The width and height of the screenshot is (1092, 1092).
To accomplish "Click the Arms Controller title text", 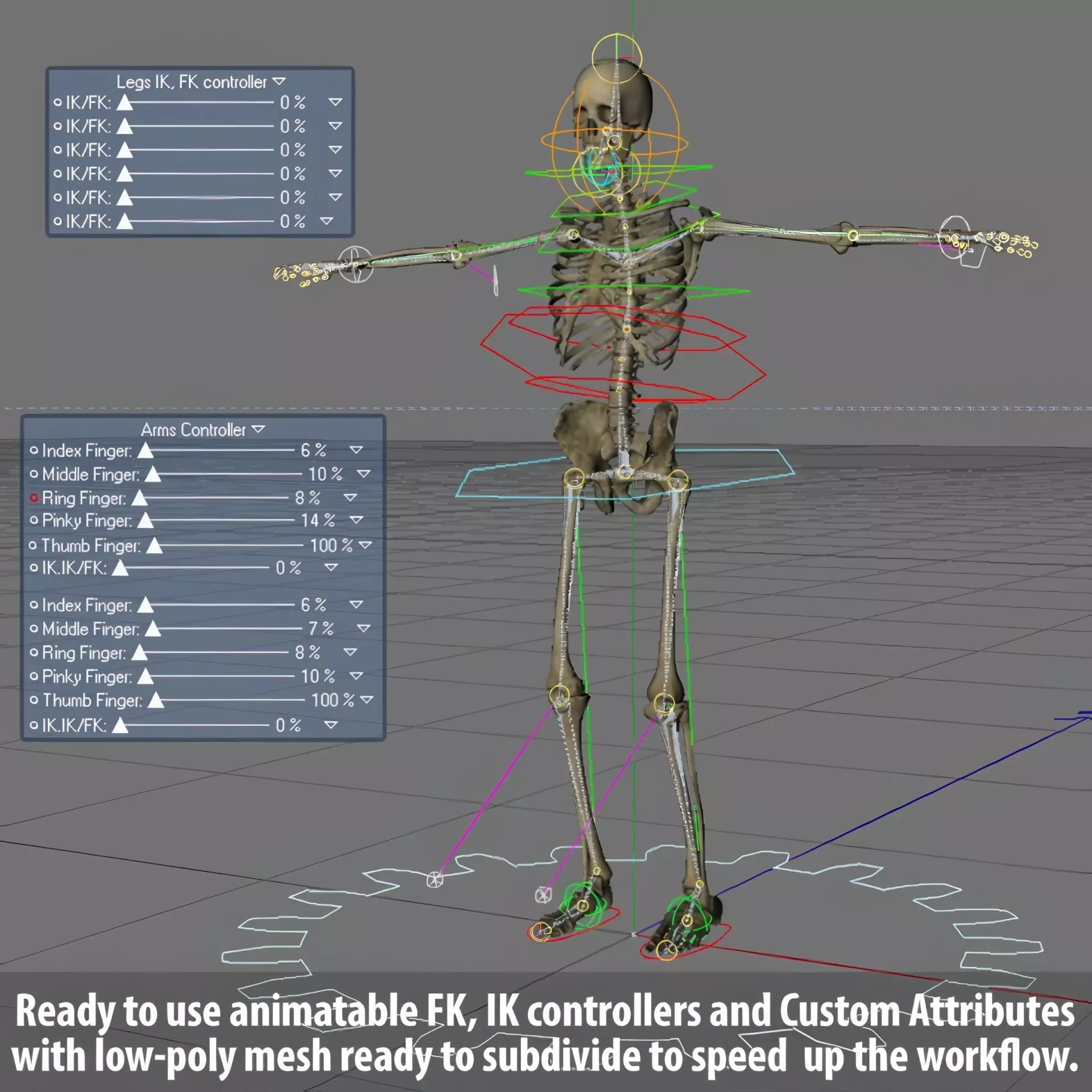I will coord(193,429).
